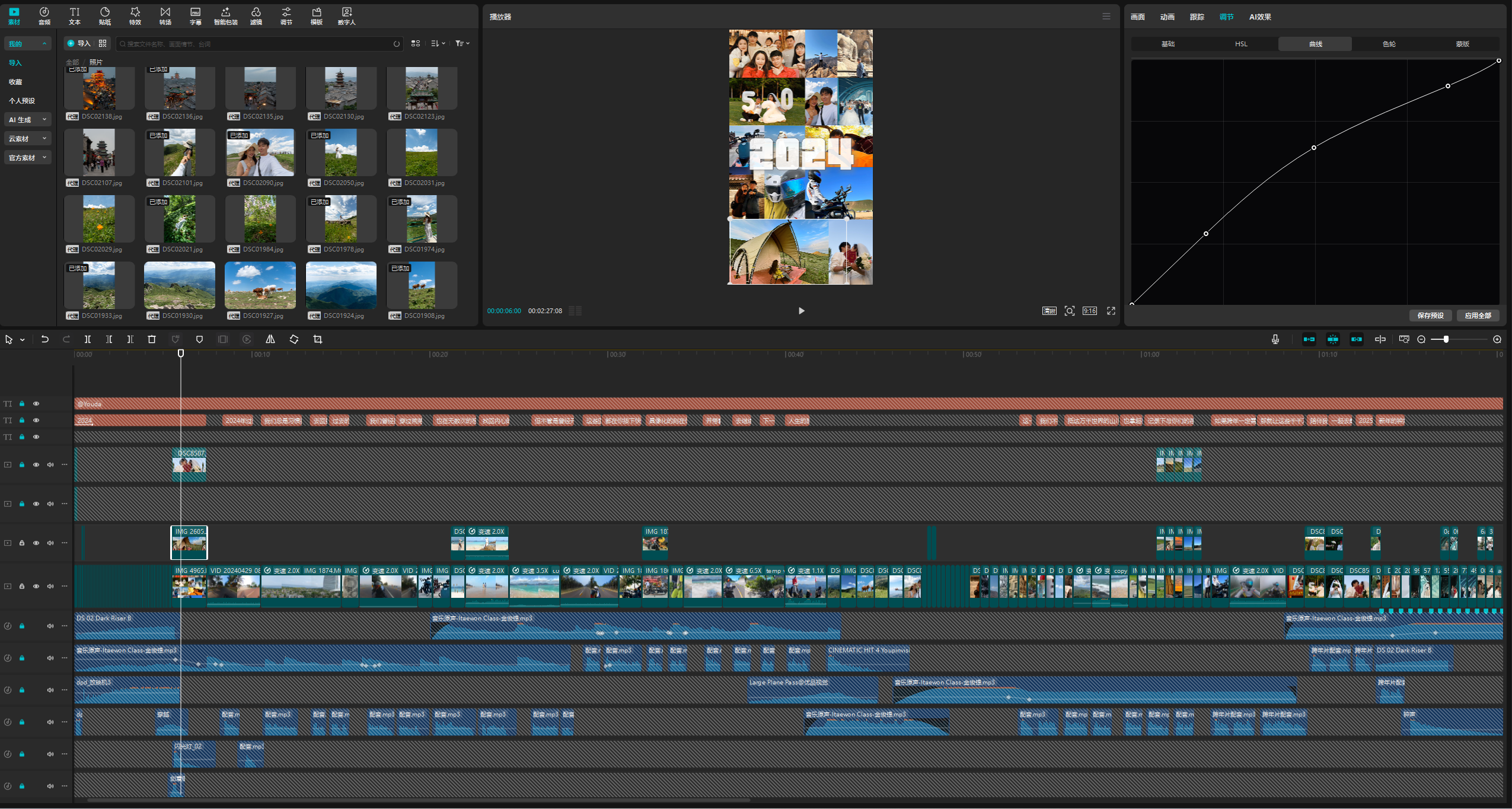
Task: Switch to the 色轮 color wheel tab
Action: 1389,44
